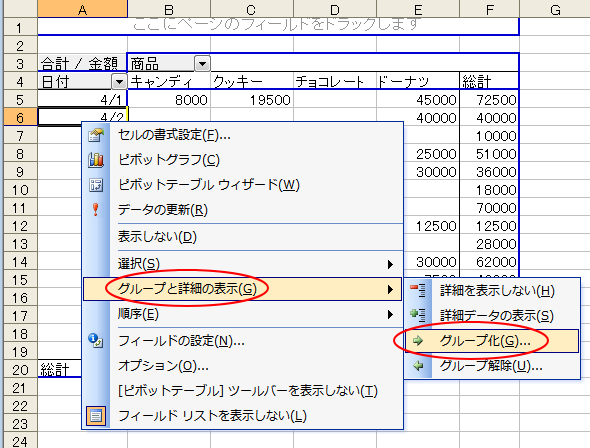
Task: Click the 総計 row label in row 20
Action: tap(59, 370)
